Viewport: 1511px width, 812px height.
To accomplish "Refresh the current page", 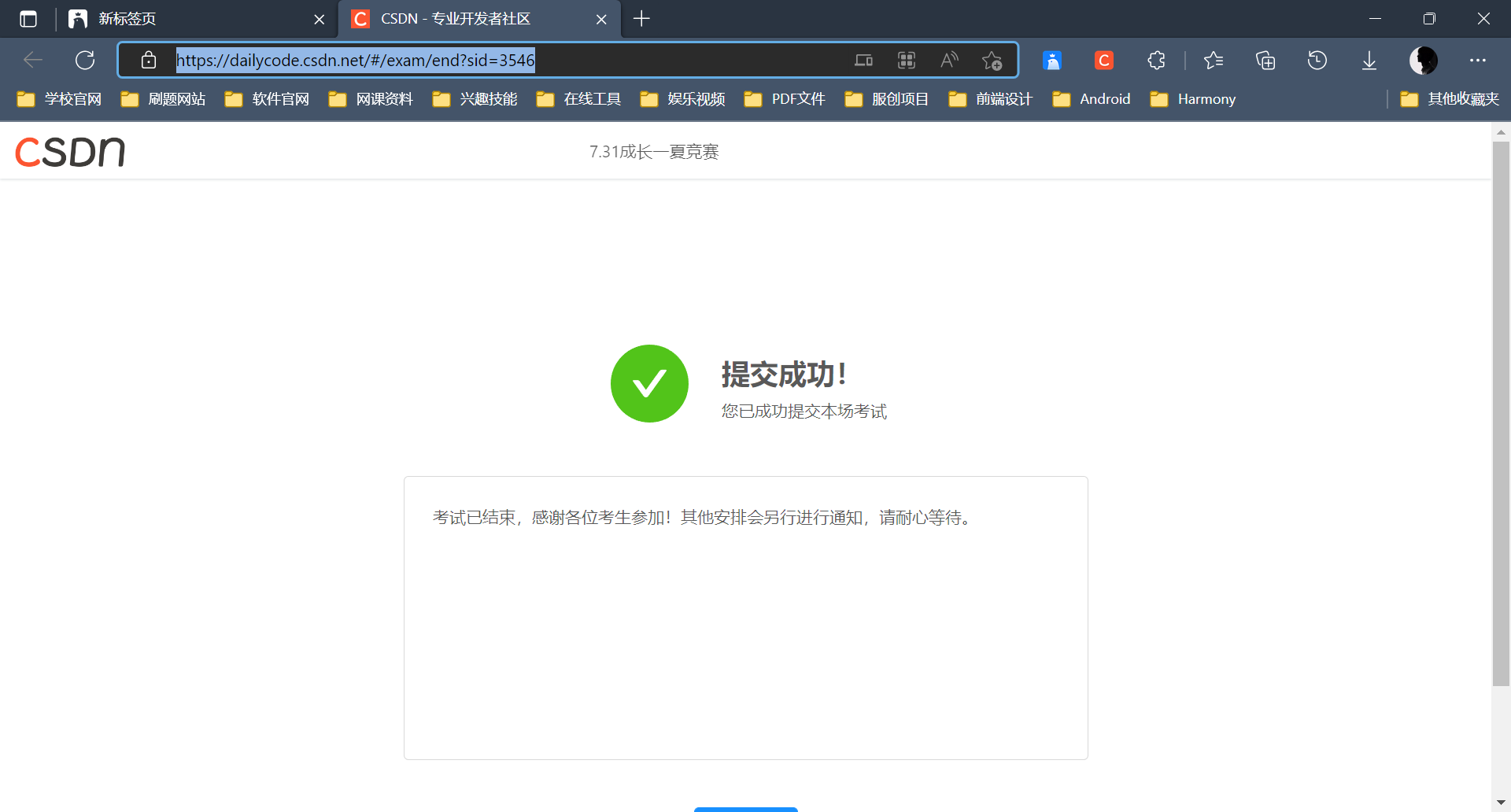I will 85,60.
